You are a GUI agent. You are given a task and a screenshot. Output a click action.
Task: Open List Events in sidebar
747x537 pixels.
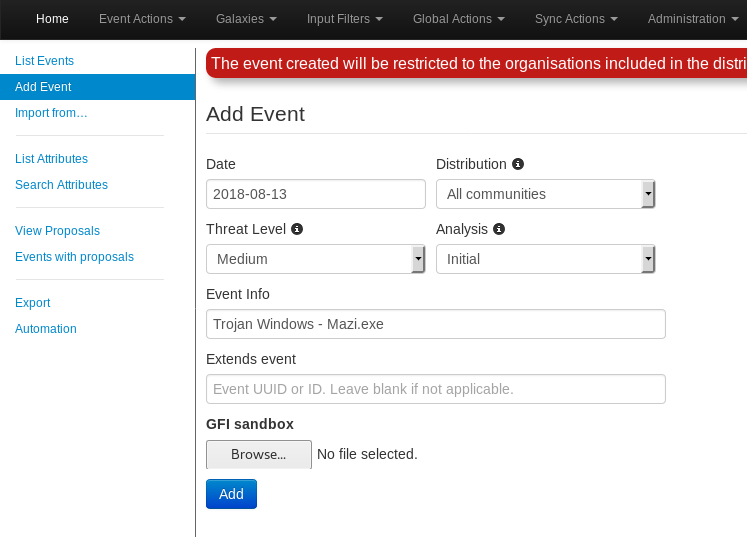[x=44, y=61]
